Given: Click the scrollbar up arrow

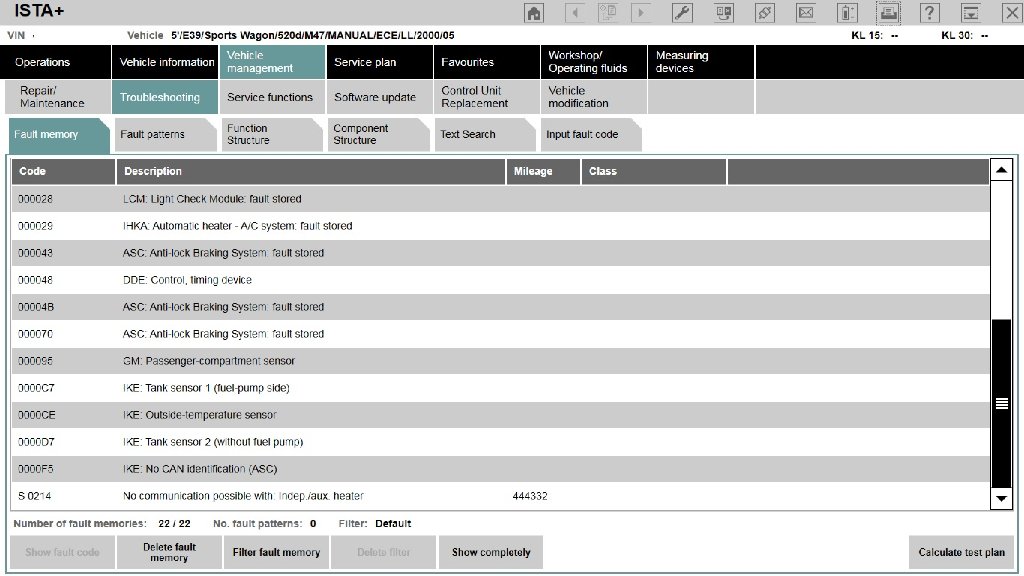Looking at the screenshot, I should tap(1001, 170).
